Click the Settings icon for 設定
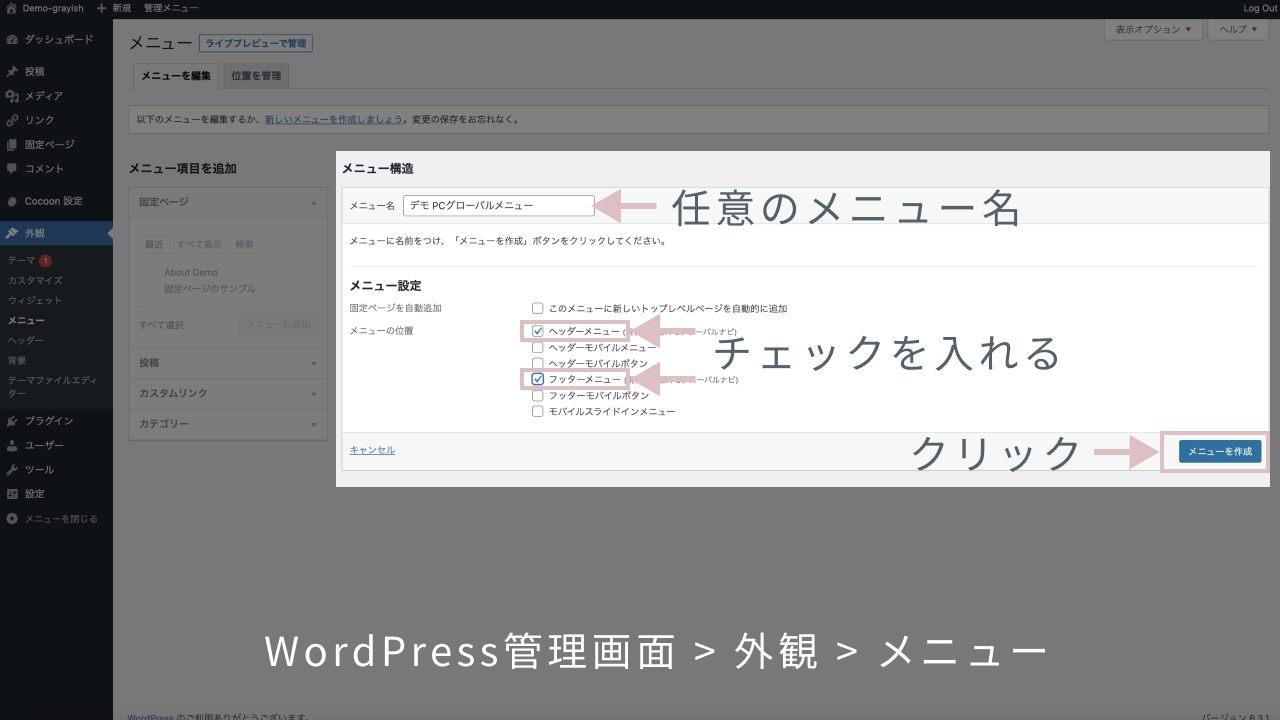This screenshot has height=720, width=1280. click(x=11, y=494)
